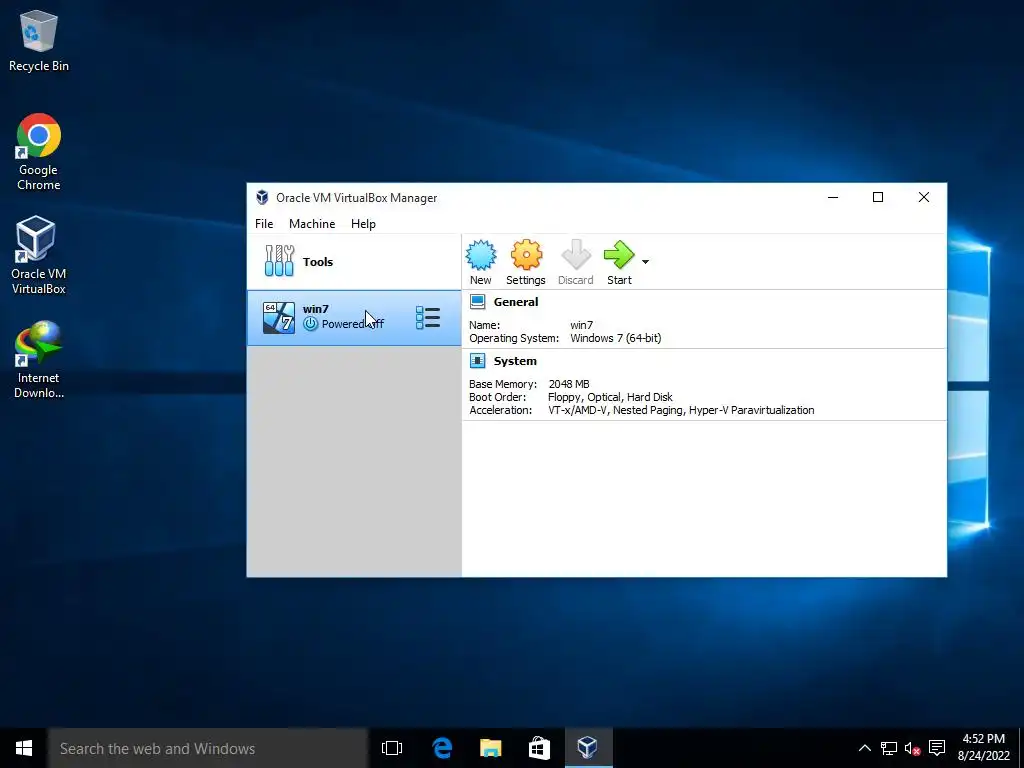Viewport: 1024px width, 768px height.
Task: Open the Action Center notifications icon
Action: [x=937, y=748]
